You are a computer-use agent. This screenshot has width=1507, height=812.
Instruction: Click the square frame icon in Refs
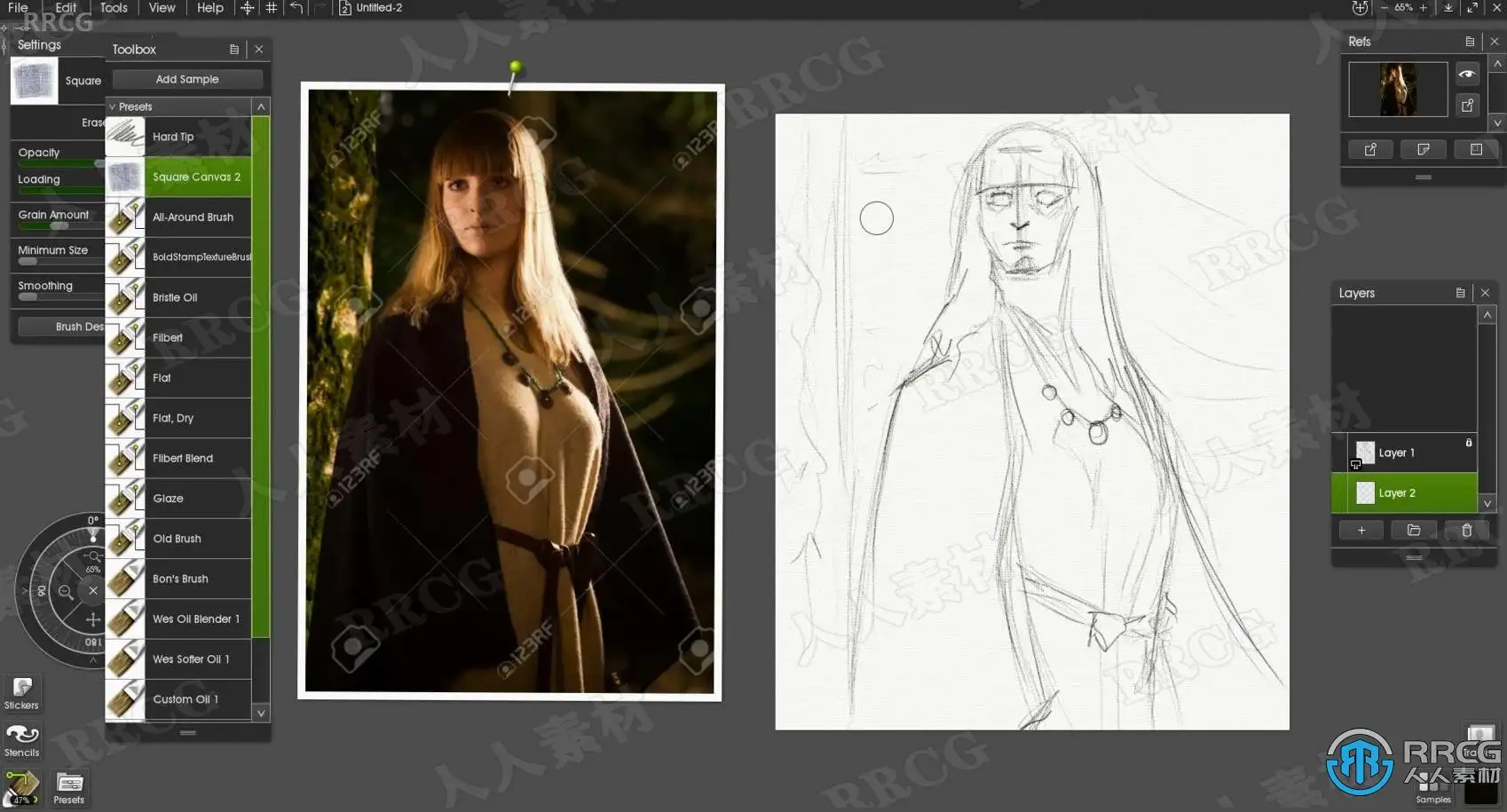[1476, 149]
